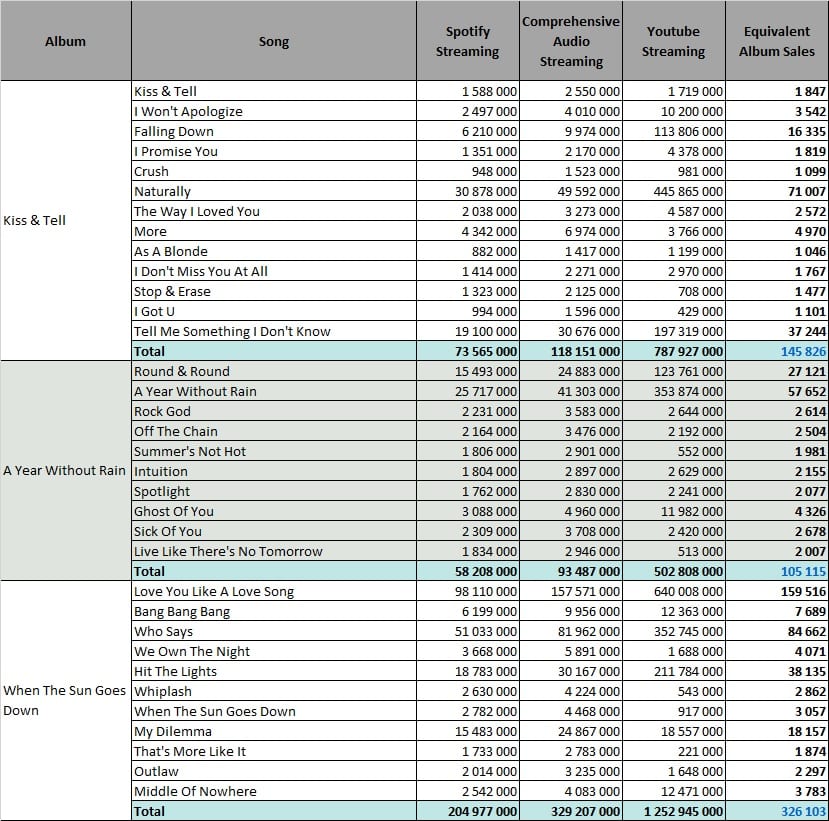This screenshot has height=821, width=829.
Task: Select the When The Sun Goes Down album cell
Action: (66, 700)
